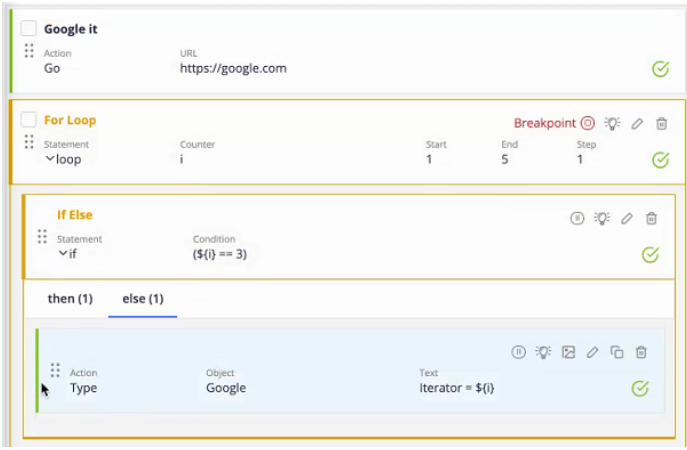
Task: Check the For Loop step checkbox
Action: pyautogui.click(x=28, y=119)
